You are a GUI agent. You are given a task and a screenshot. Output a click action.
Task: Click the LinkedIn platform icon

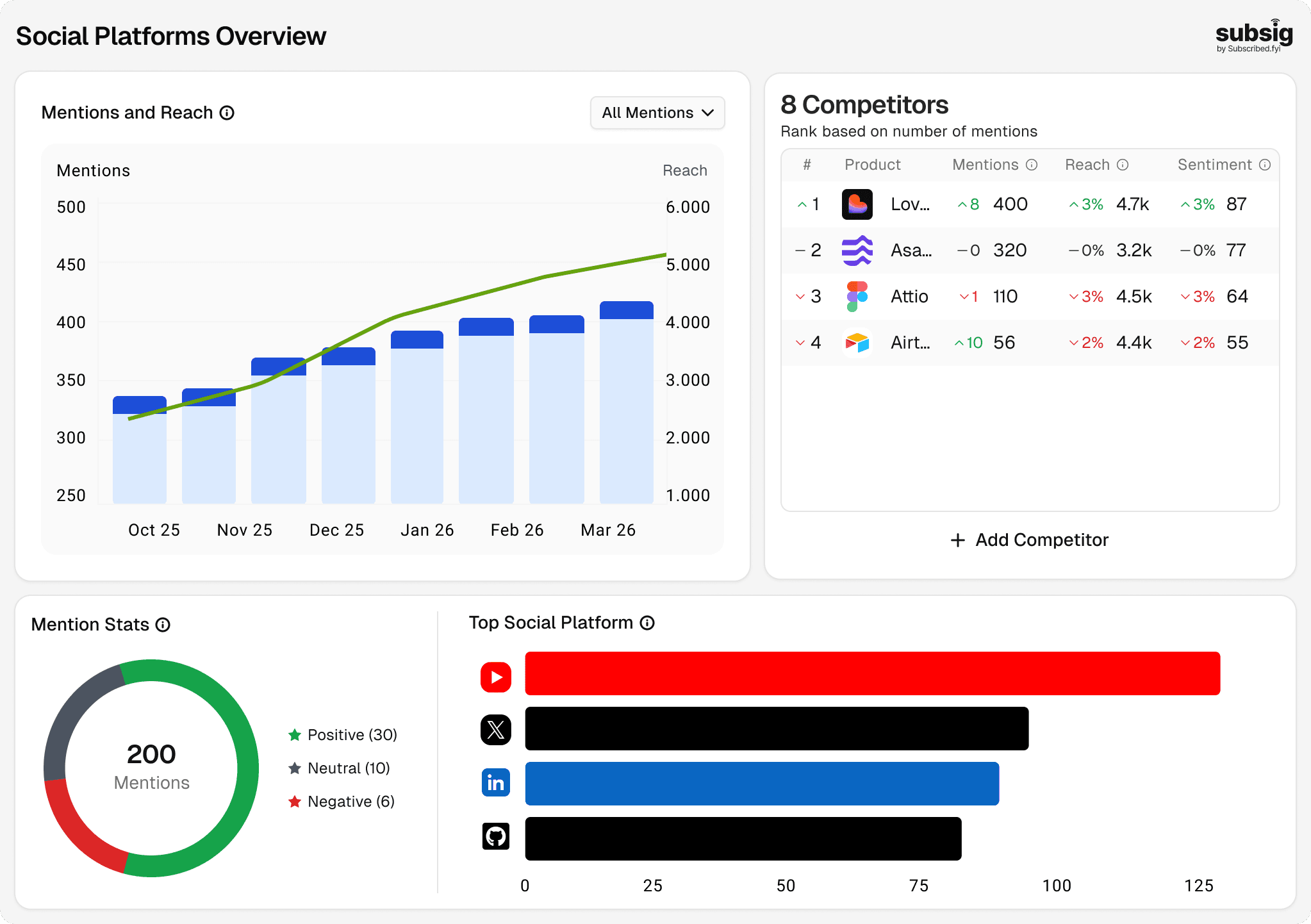click(496, 782)
